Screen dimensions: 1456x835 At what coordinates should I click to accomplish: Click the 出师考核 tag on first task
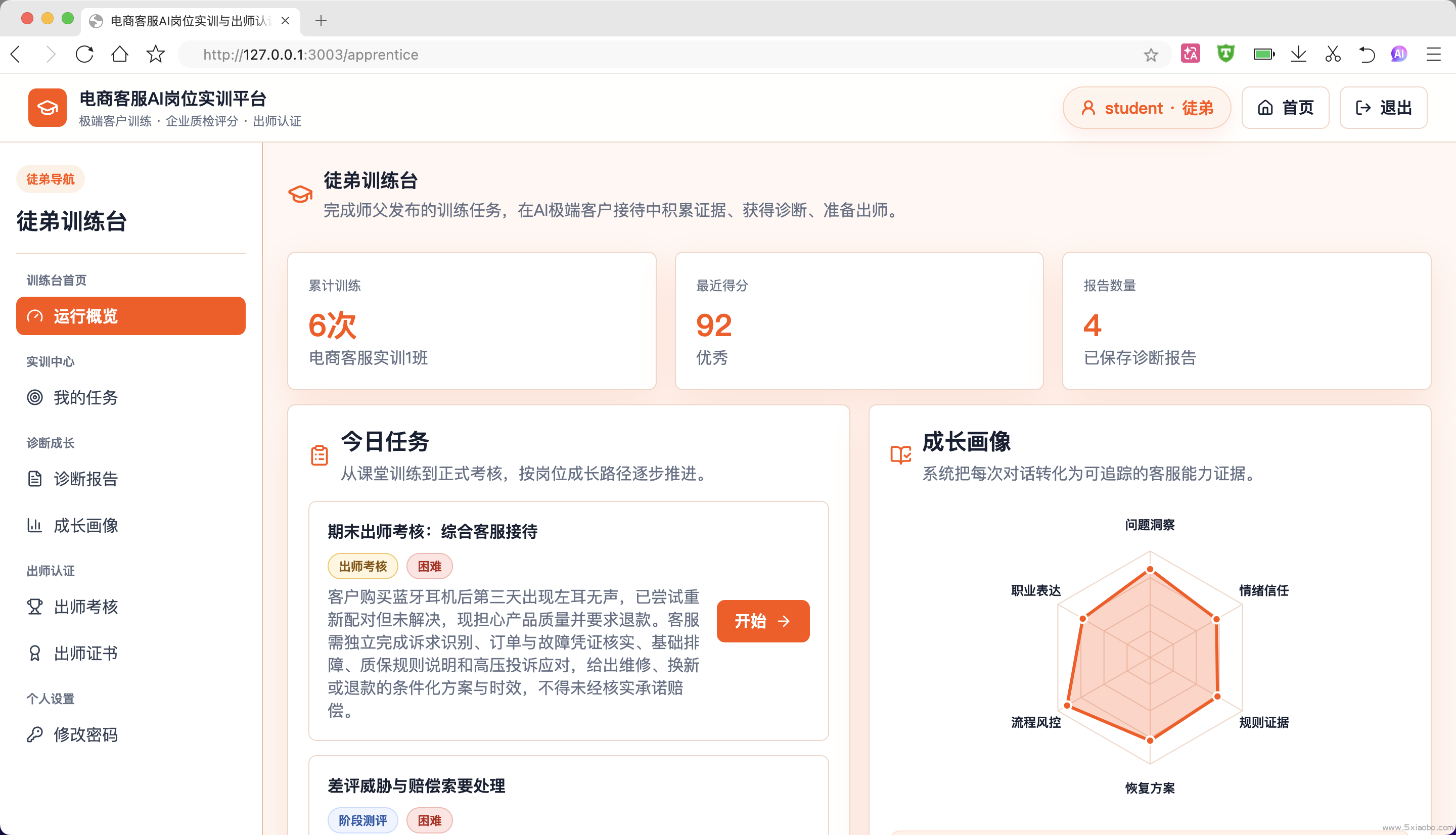[362, 567]
